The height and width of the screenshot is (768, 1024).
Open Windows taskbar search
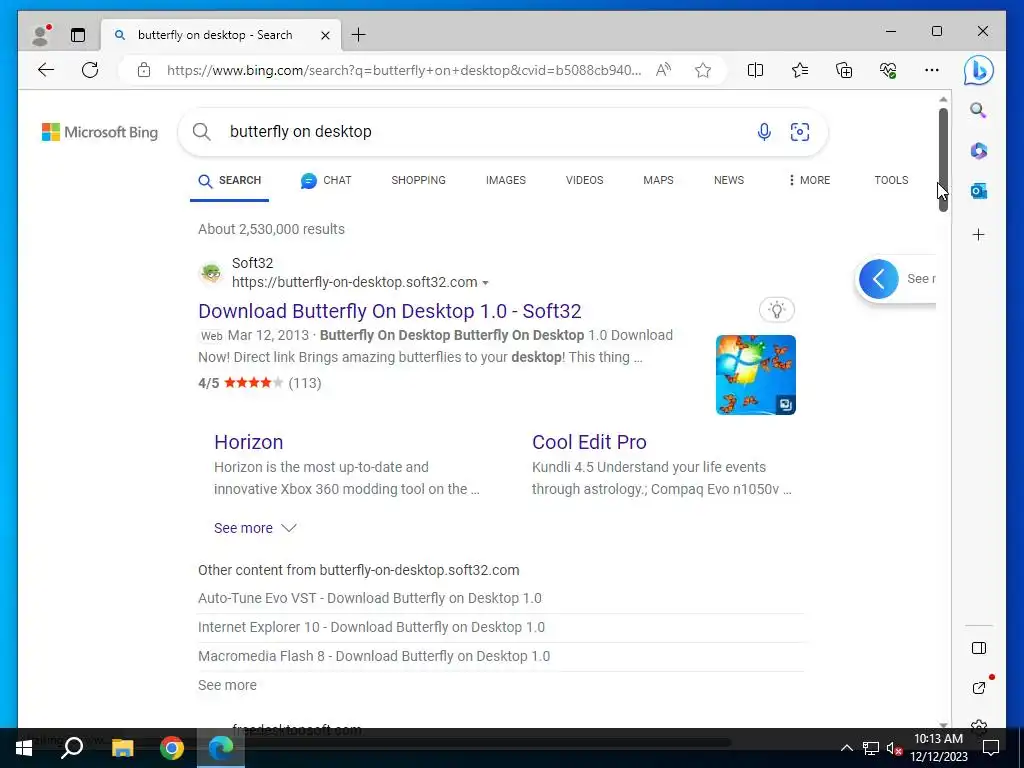[x=72, y=748]
